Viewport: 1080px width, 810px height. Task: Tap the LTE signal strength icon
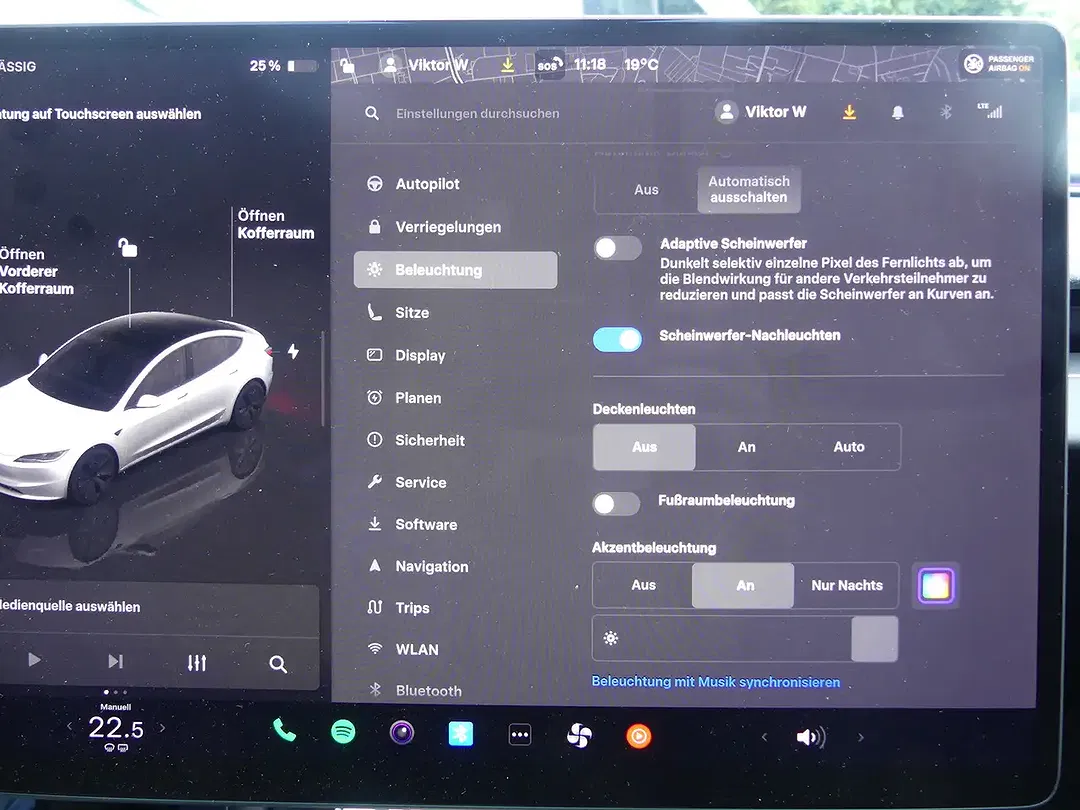pyautogui.click(x=990, y=110)
